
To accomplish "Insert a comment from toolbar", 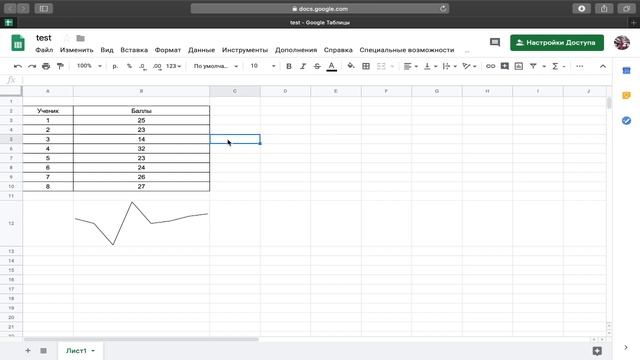I will (504, 66).
